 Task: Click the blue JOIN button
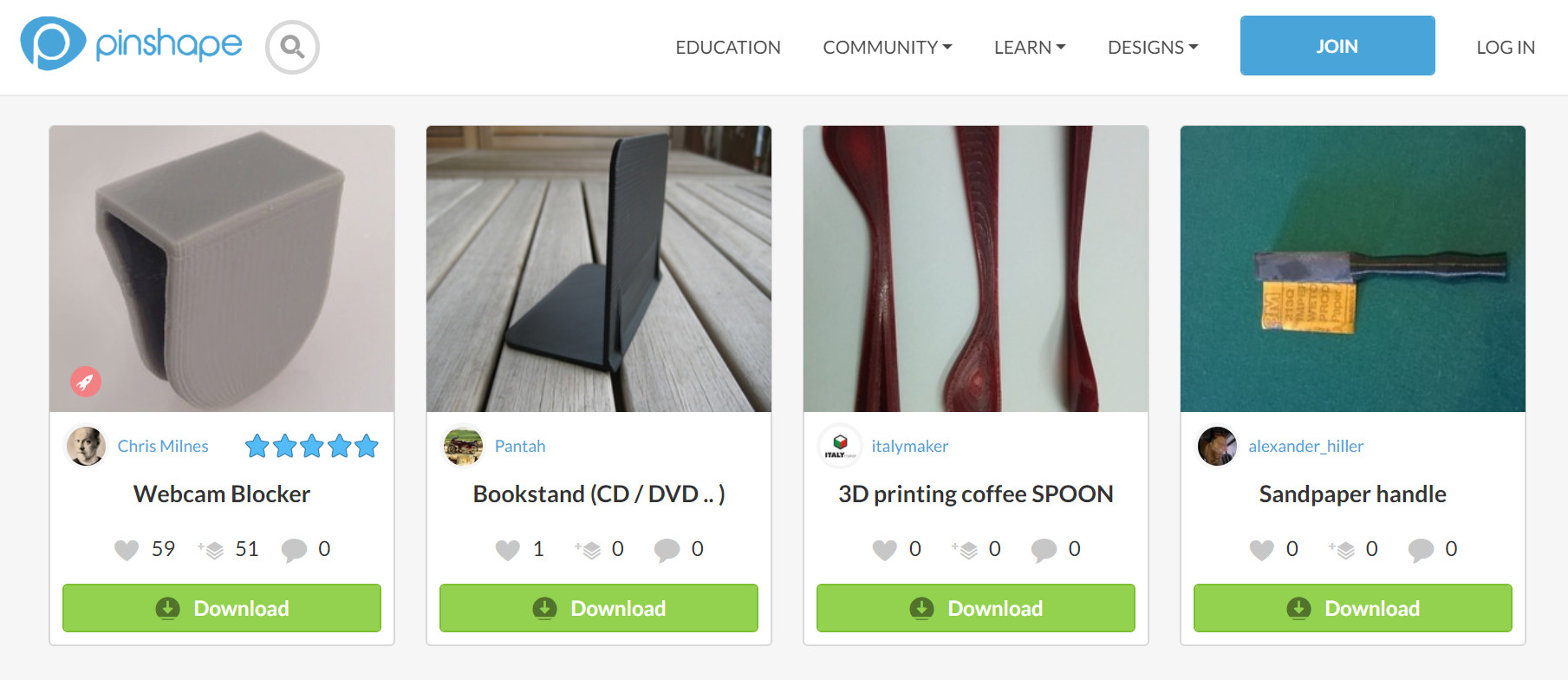point(1337,46)
